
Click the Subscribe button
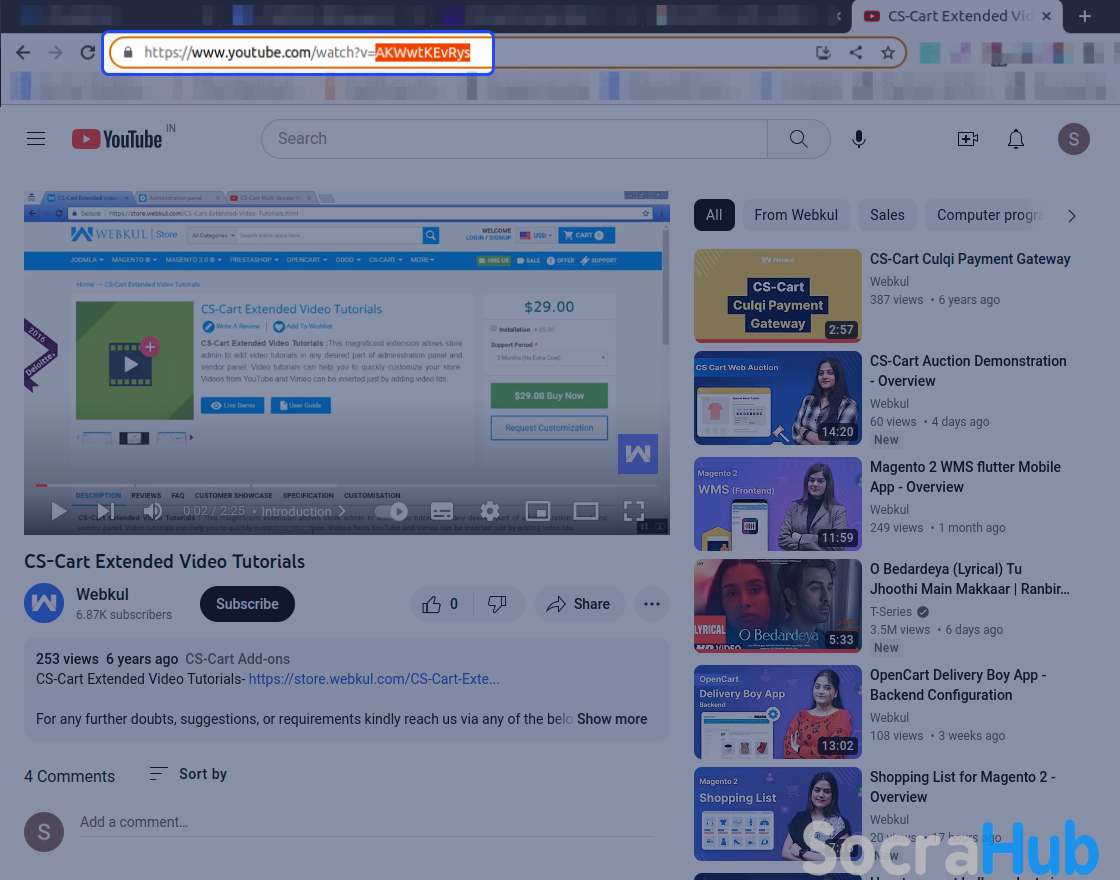[247, 604]
